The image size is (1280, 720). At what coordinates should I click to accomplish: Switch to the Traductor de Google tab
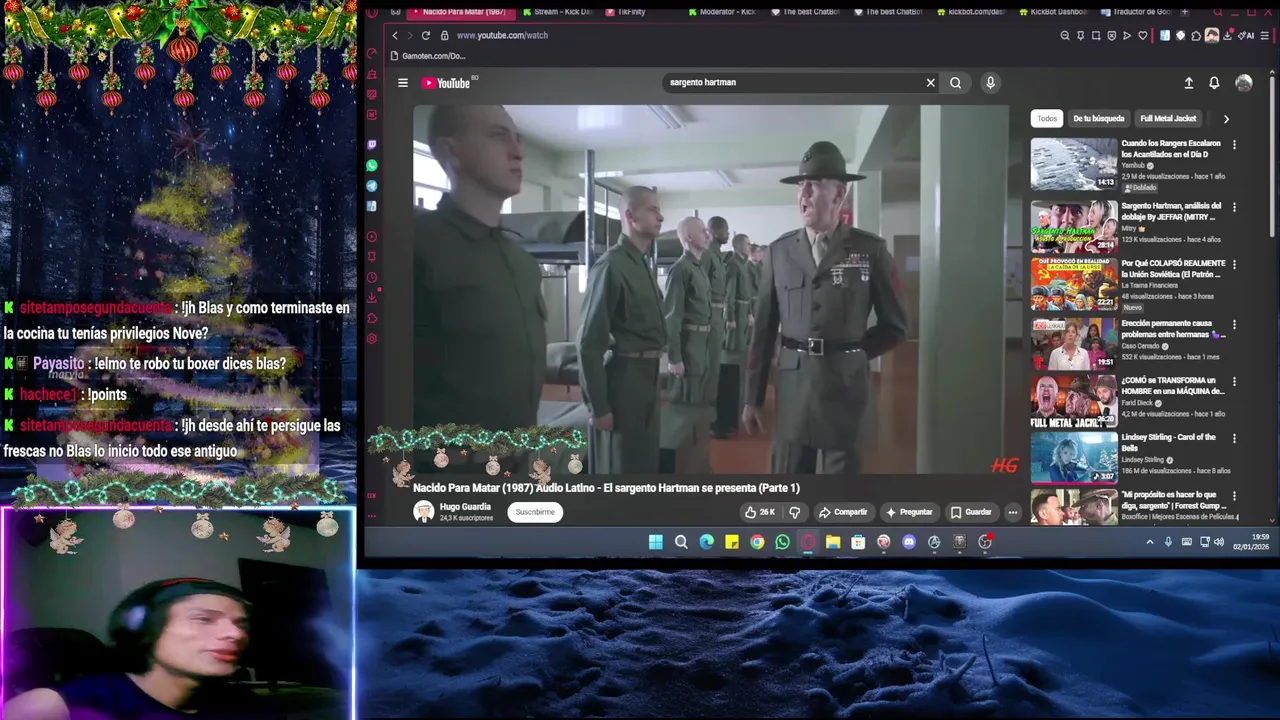pos(1135,12)
